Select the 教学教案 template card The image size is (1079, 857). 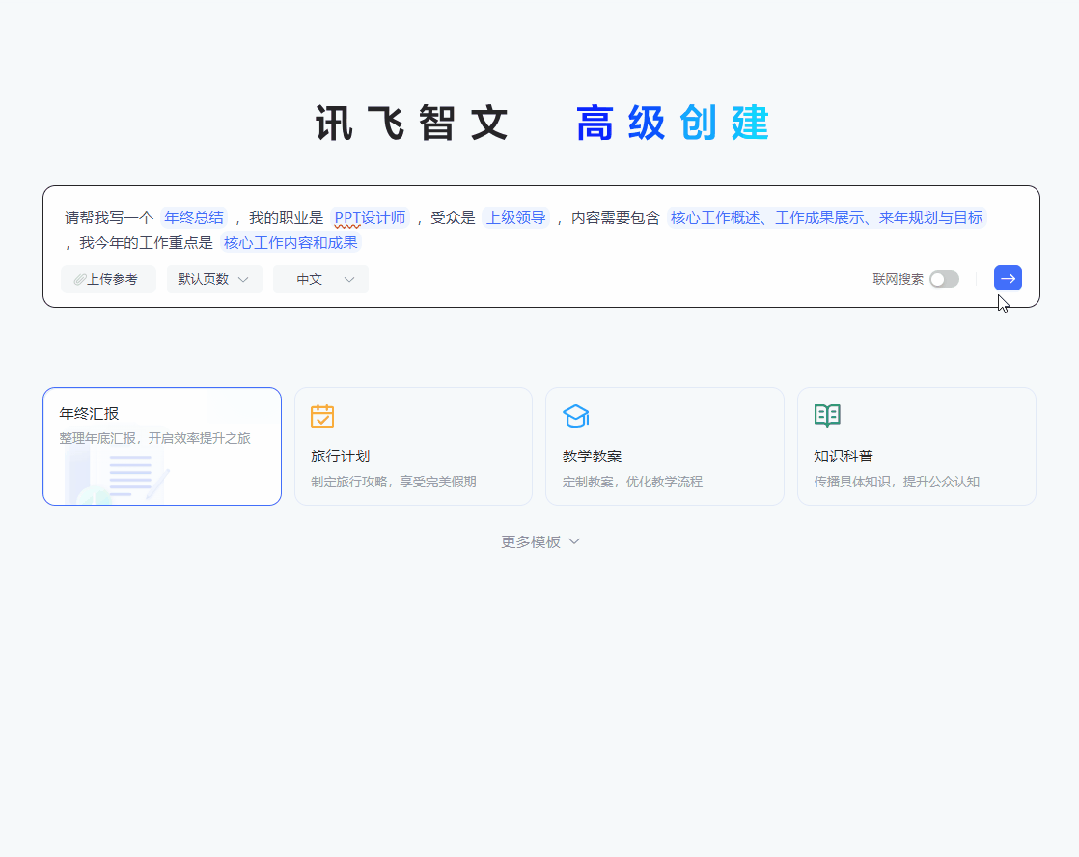[665, 446]
